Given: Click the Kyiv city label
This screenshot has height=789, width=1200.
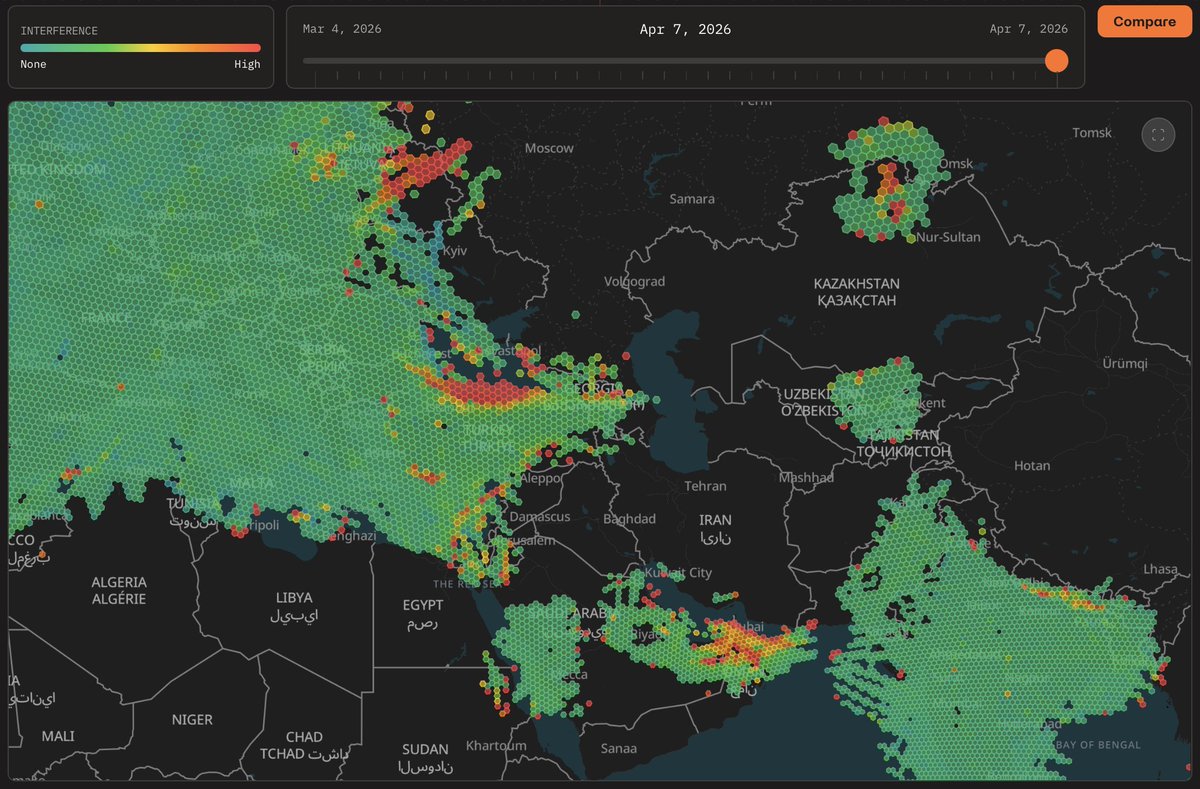Looking at the screenshot, I should click(455, 251).
